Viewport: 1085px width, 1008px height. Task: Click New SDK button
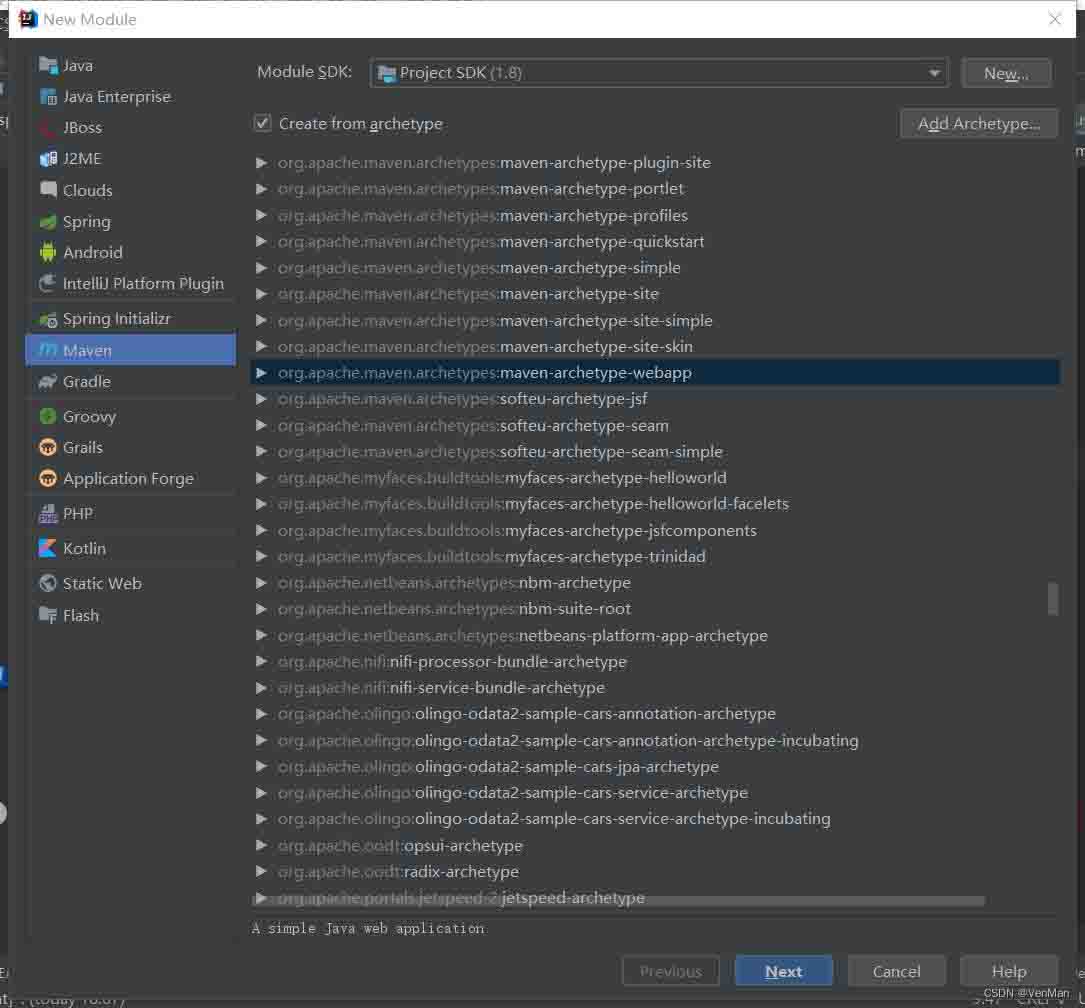[1006, 73]
